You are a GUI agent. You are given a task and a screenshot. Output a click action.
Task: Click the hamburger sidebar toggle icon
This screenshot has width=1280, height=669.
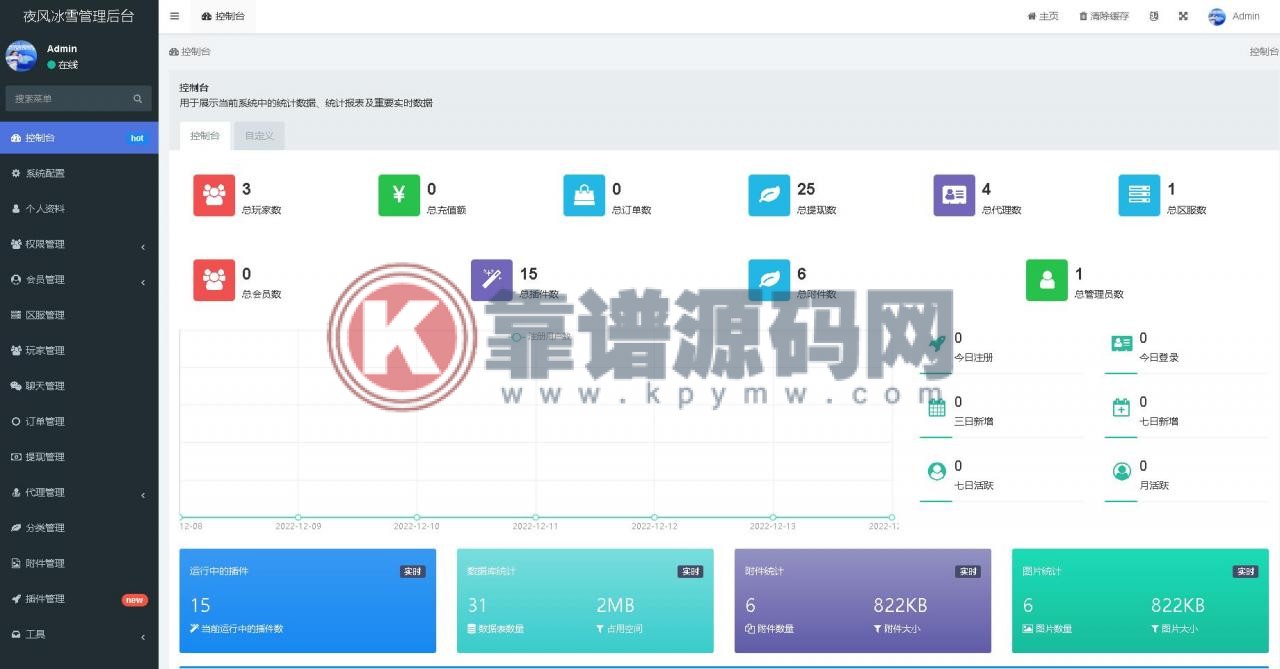pos(175,16)
